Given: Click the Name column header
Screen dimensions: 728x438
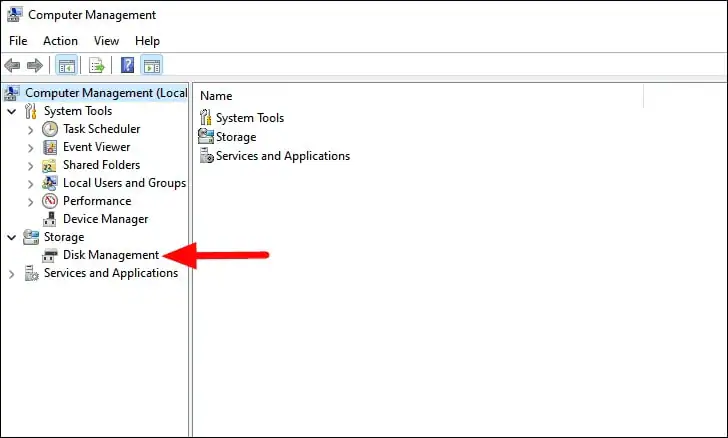Looking at the screenshot, I should coord(216,96).
